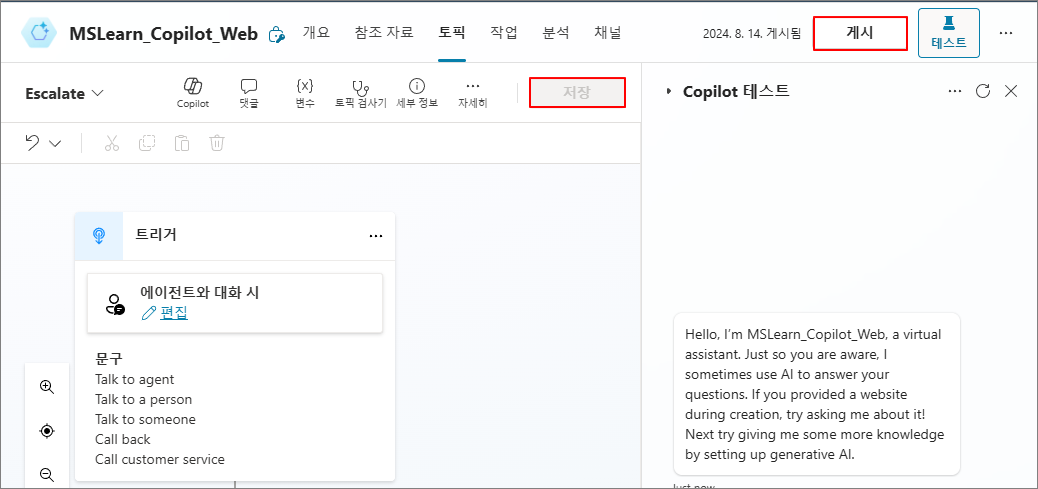Screen dimensions: 1038x489
Task: Click the 문구 phrases label
Action: tap(109, 359)
